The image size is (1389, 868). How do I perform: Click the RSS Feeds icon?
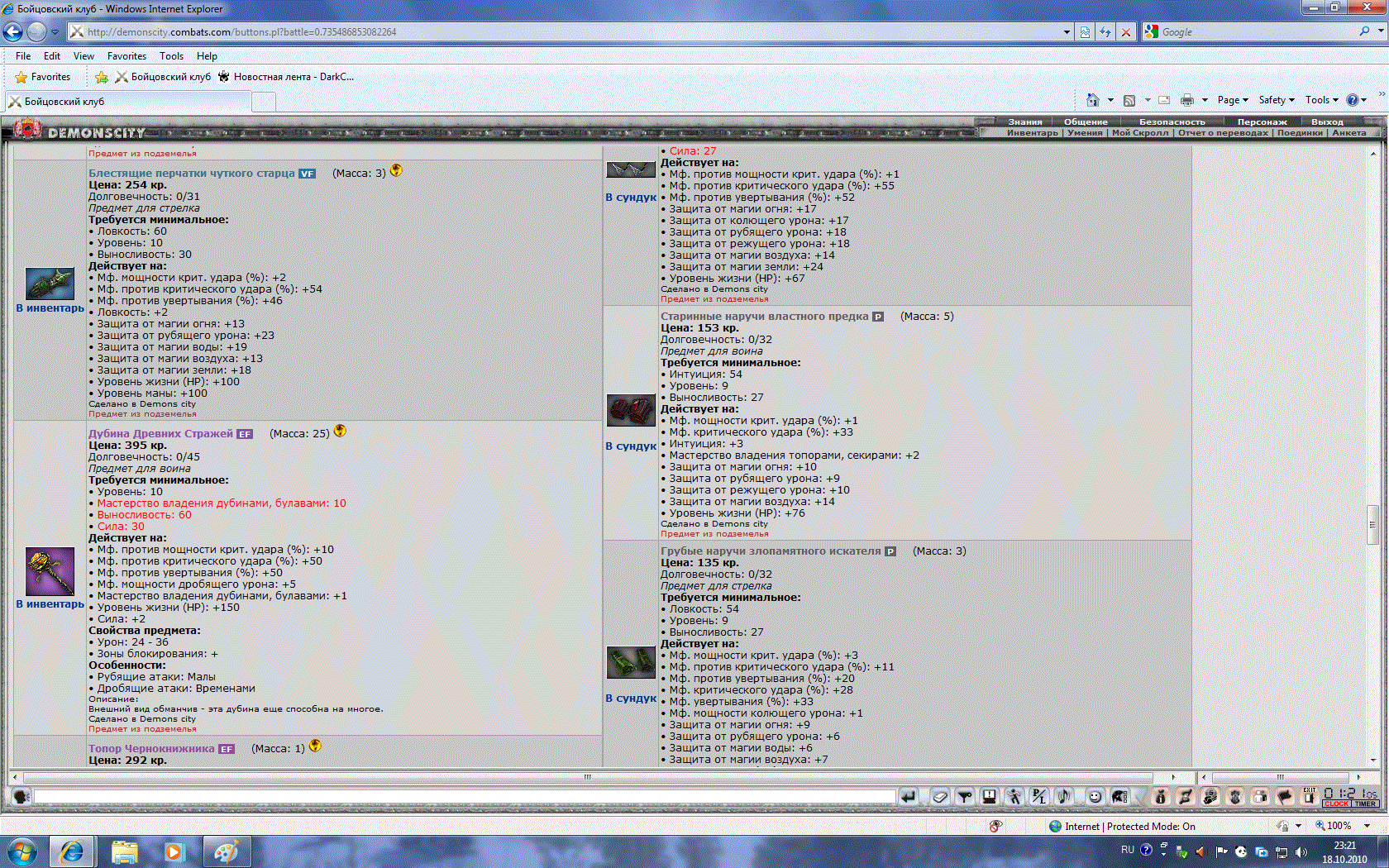(x=1129, y=100)
